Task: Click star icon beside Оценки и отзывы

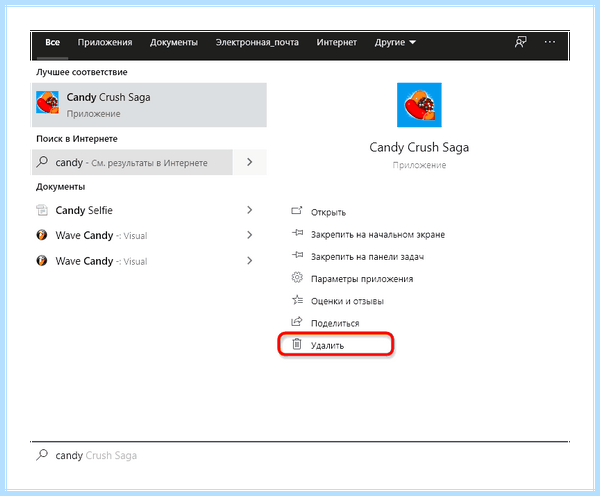Action: (297, 300)
